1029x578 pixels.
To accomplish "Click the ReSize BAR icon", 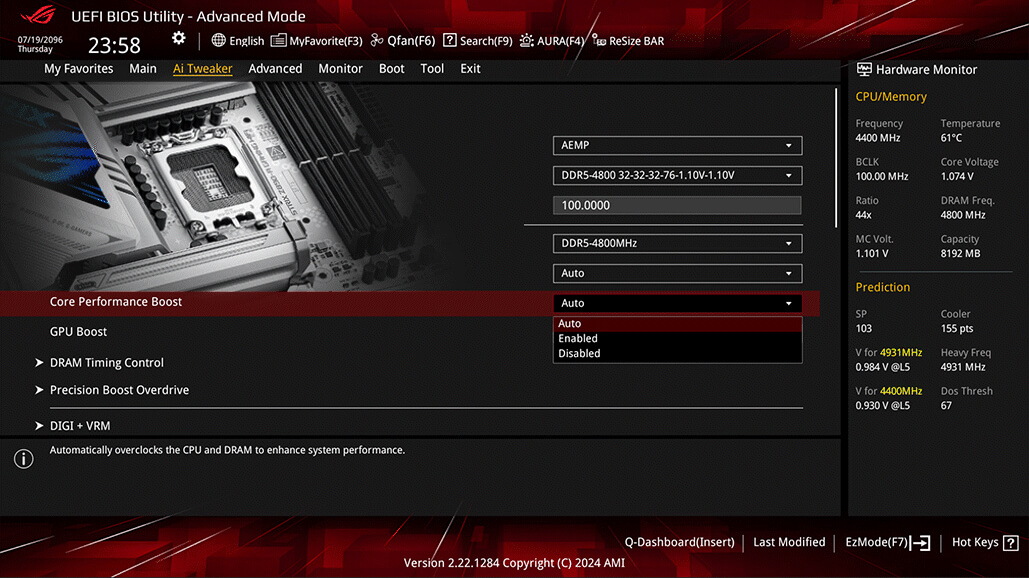I will pyautogui.click(x=598, y=40).
